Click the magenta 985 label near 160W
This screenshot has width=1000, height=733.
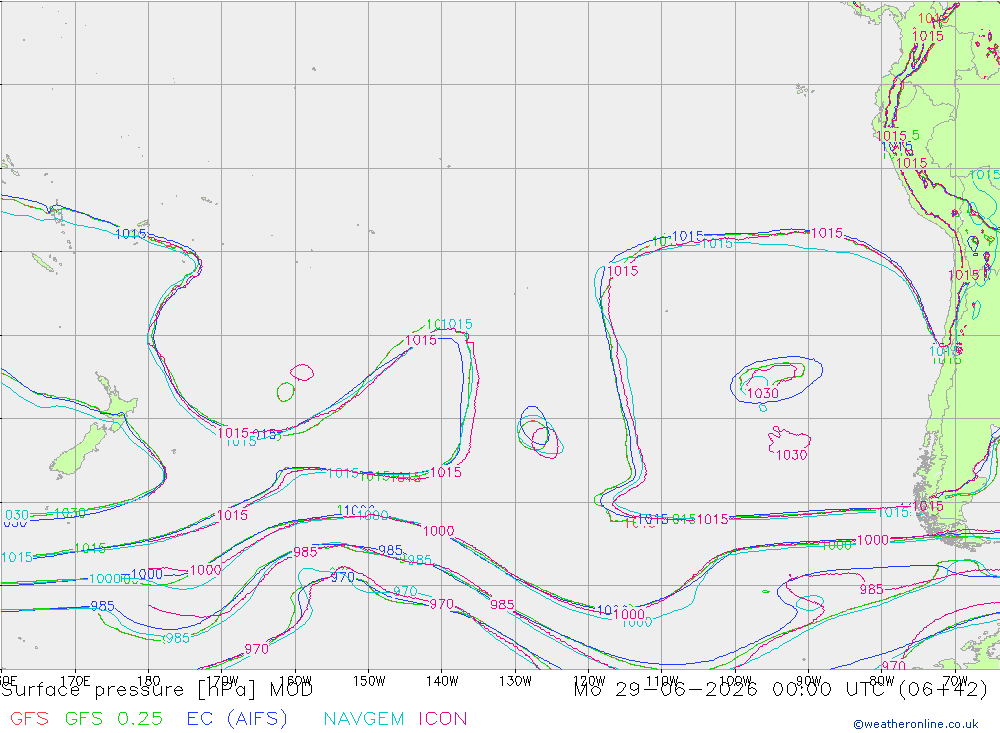305,552
